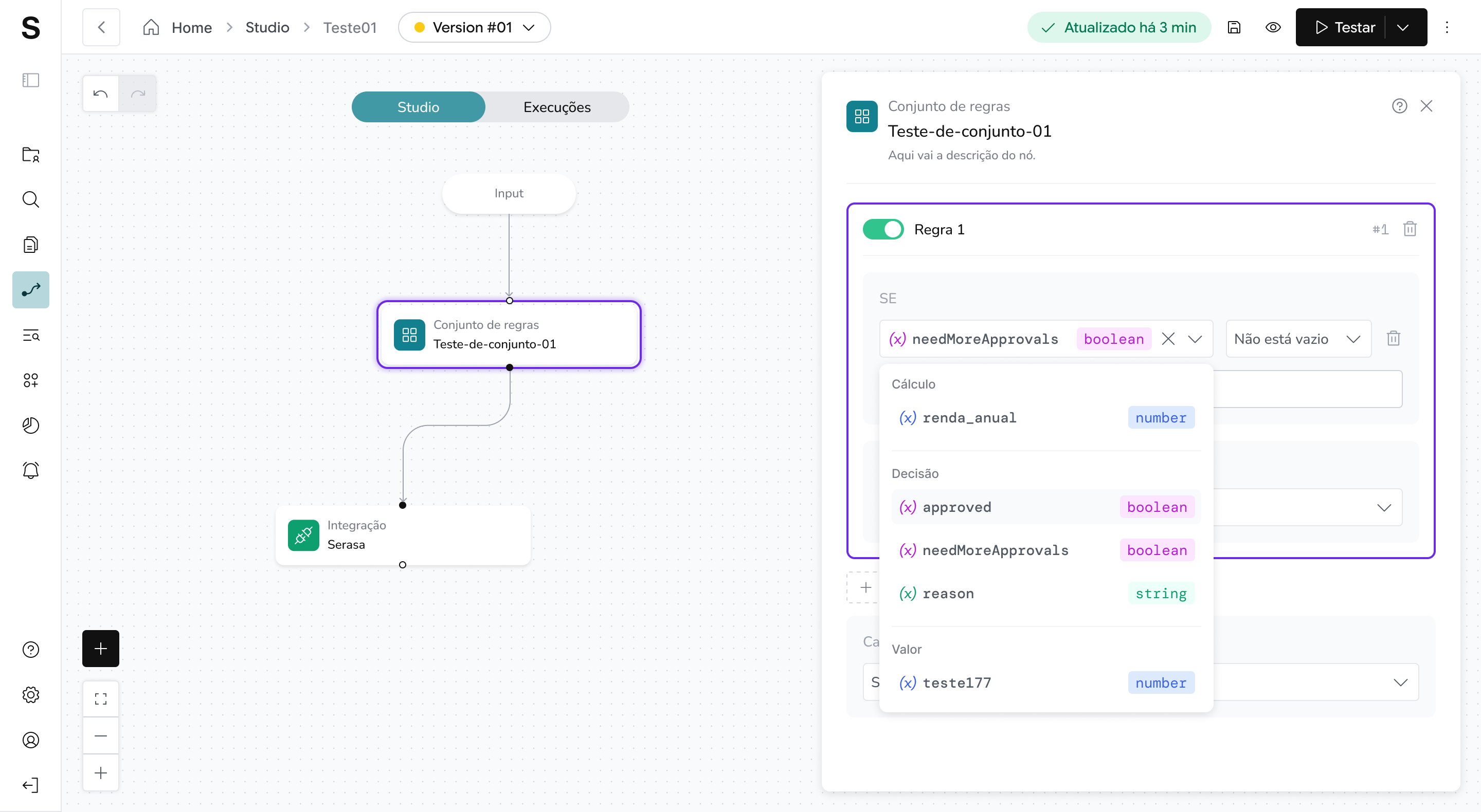
Task: Open the settings gear in sidebar
Action: pyautogui.click(x=30, y=694)
